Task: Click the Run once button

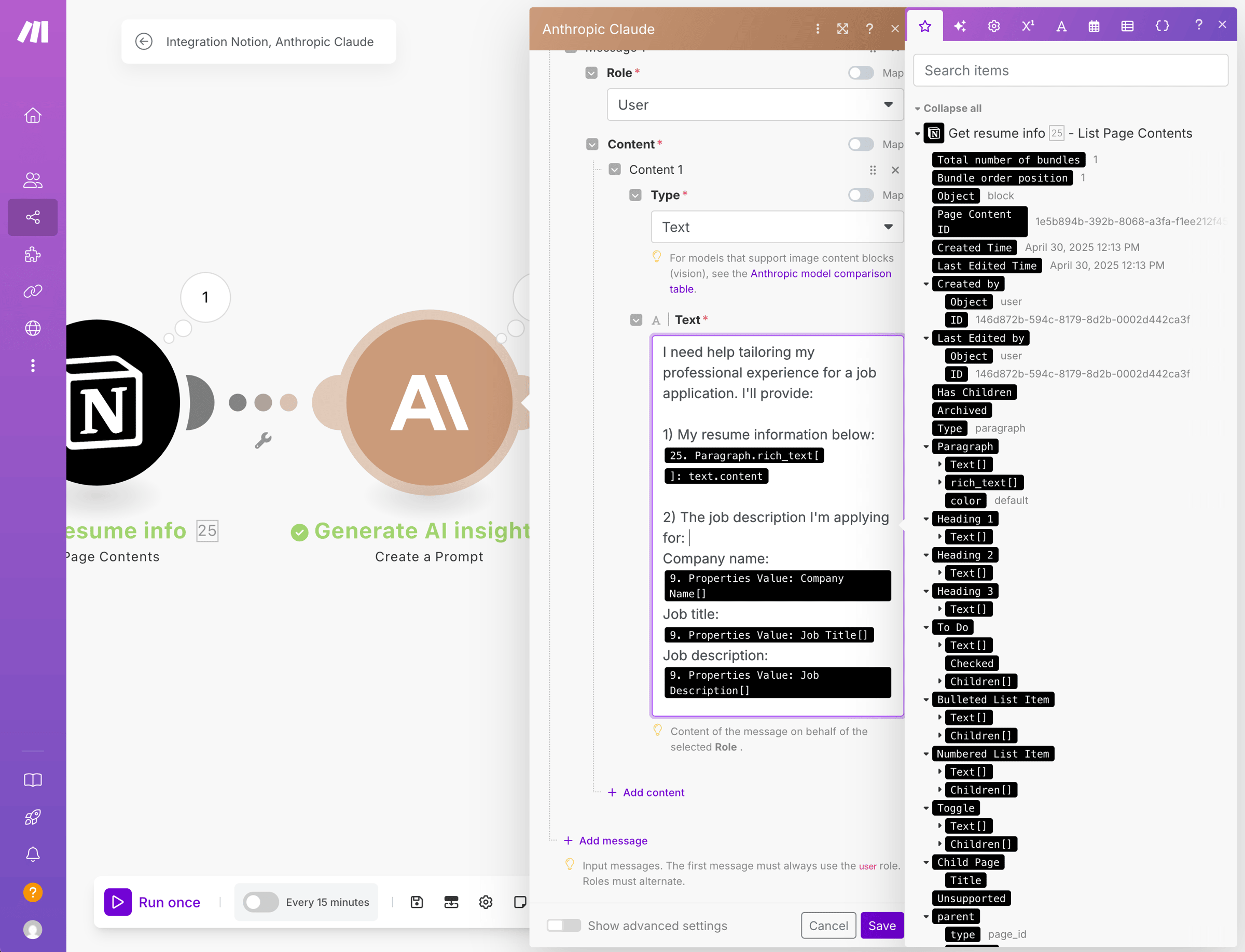Action: (153, 902)
